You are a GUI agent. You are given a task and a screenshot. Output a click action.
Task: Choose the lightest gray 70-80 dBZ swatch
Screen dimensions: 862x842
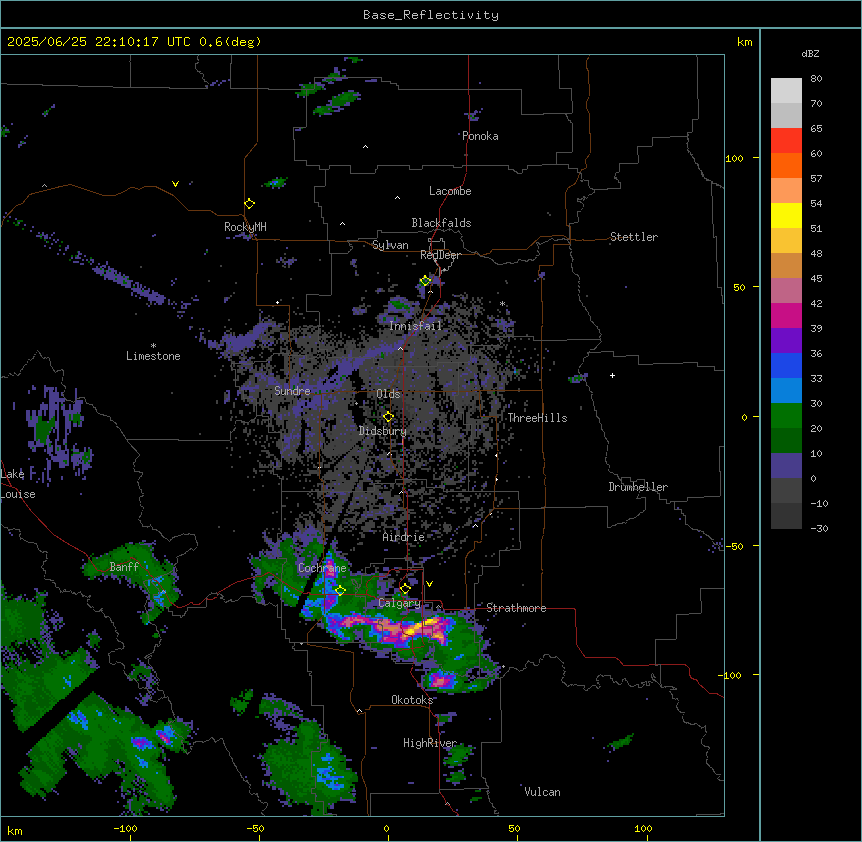[786, 91]
